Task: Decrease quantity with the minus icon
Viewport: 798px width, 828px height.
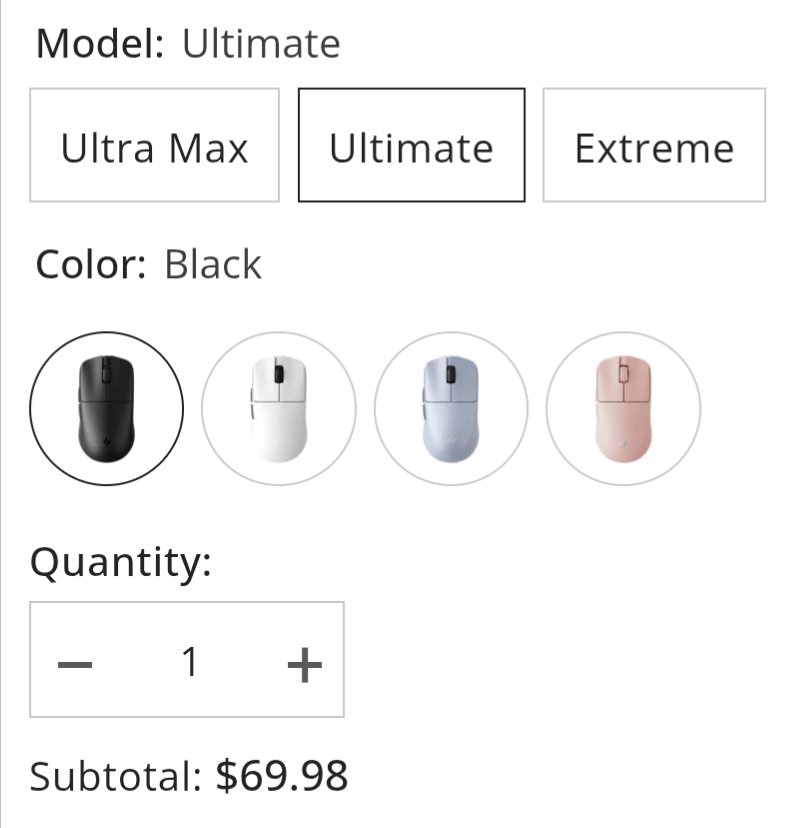Action: point(75,663)
